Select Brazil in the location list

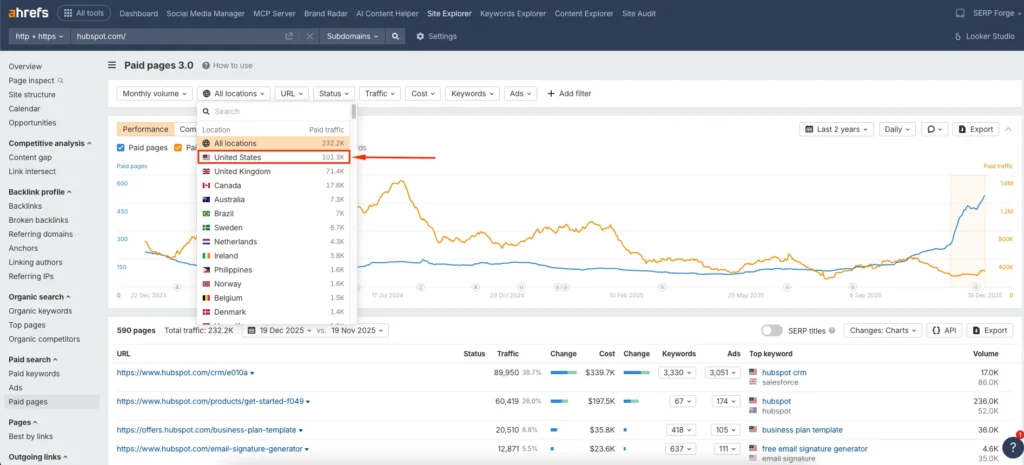[x=274, y=214]
